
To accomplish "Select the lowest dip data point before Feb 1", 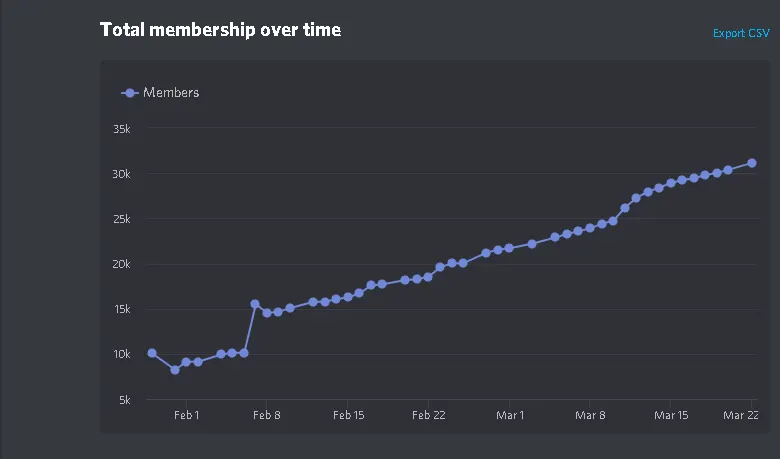I will click(175, 370).
